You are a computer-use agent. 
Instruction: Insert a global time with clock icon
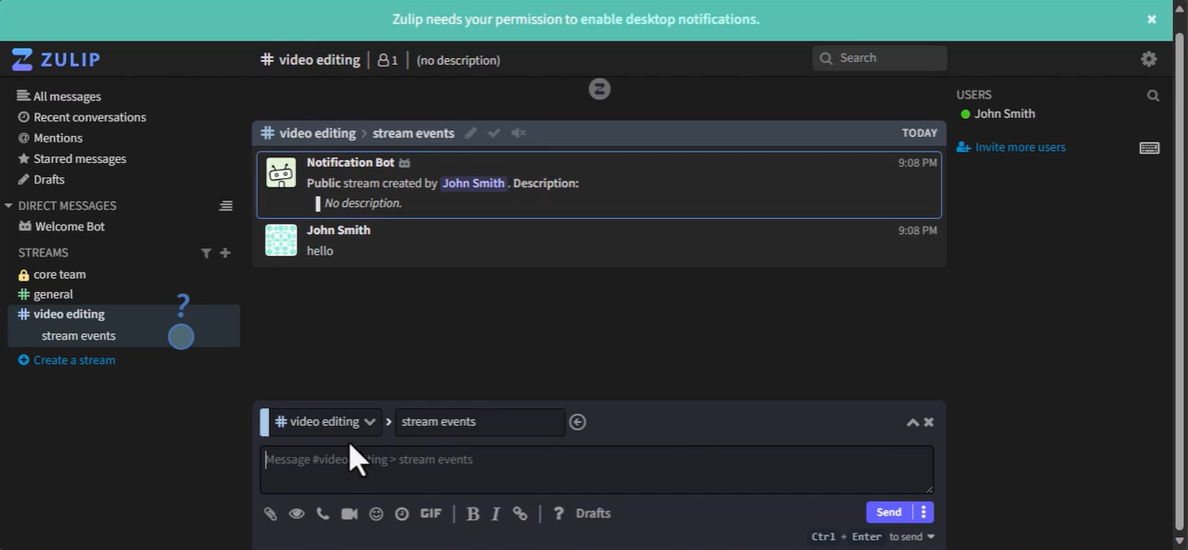tap(402, 514)
